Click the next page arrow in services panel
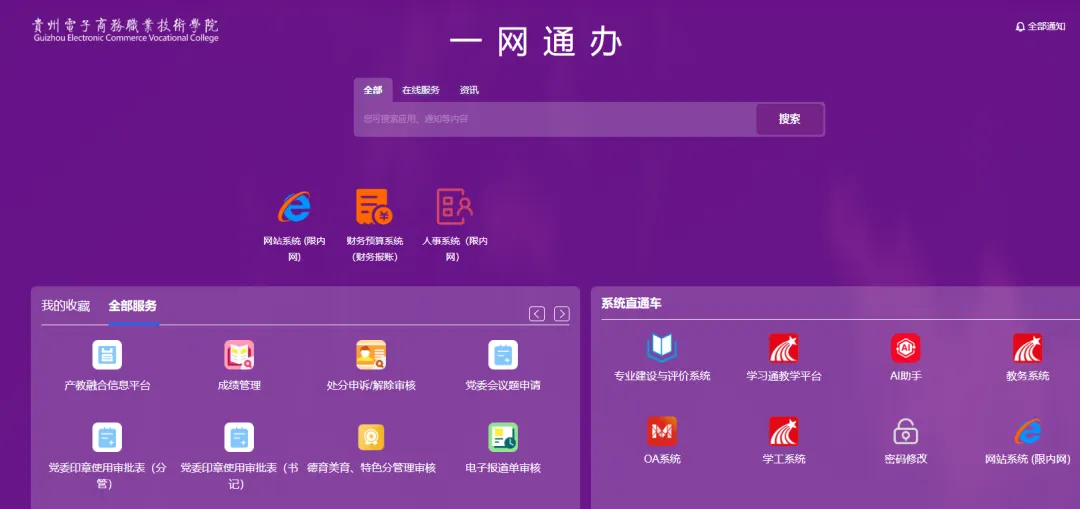1080x509 pixels. (x=562, y=314)
